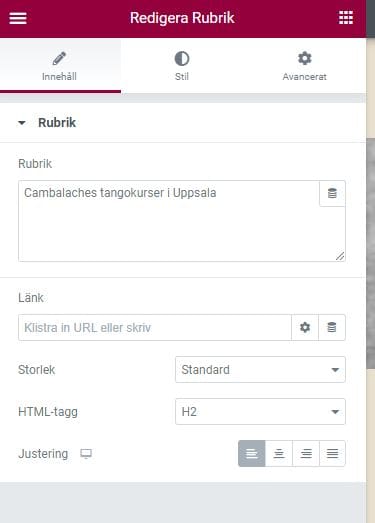Open link options gear icon
Screen dimensions: 375x523
tap(305, 327)
